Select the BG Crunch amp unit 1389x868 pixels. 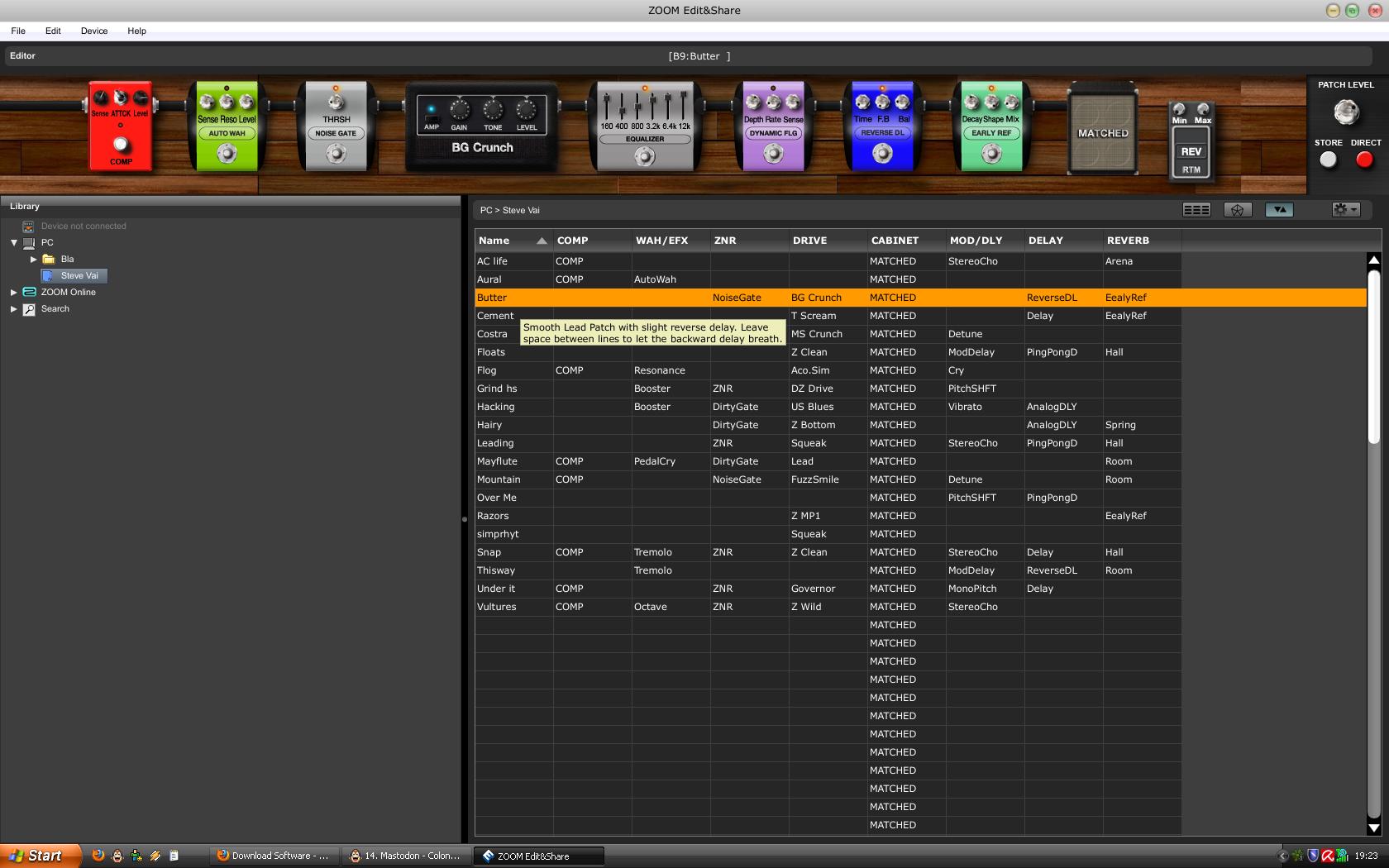point(482,126)
